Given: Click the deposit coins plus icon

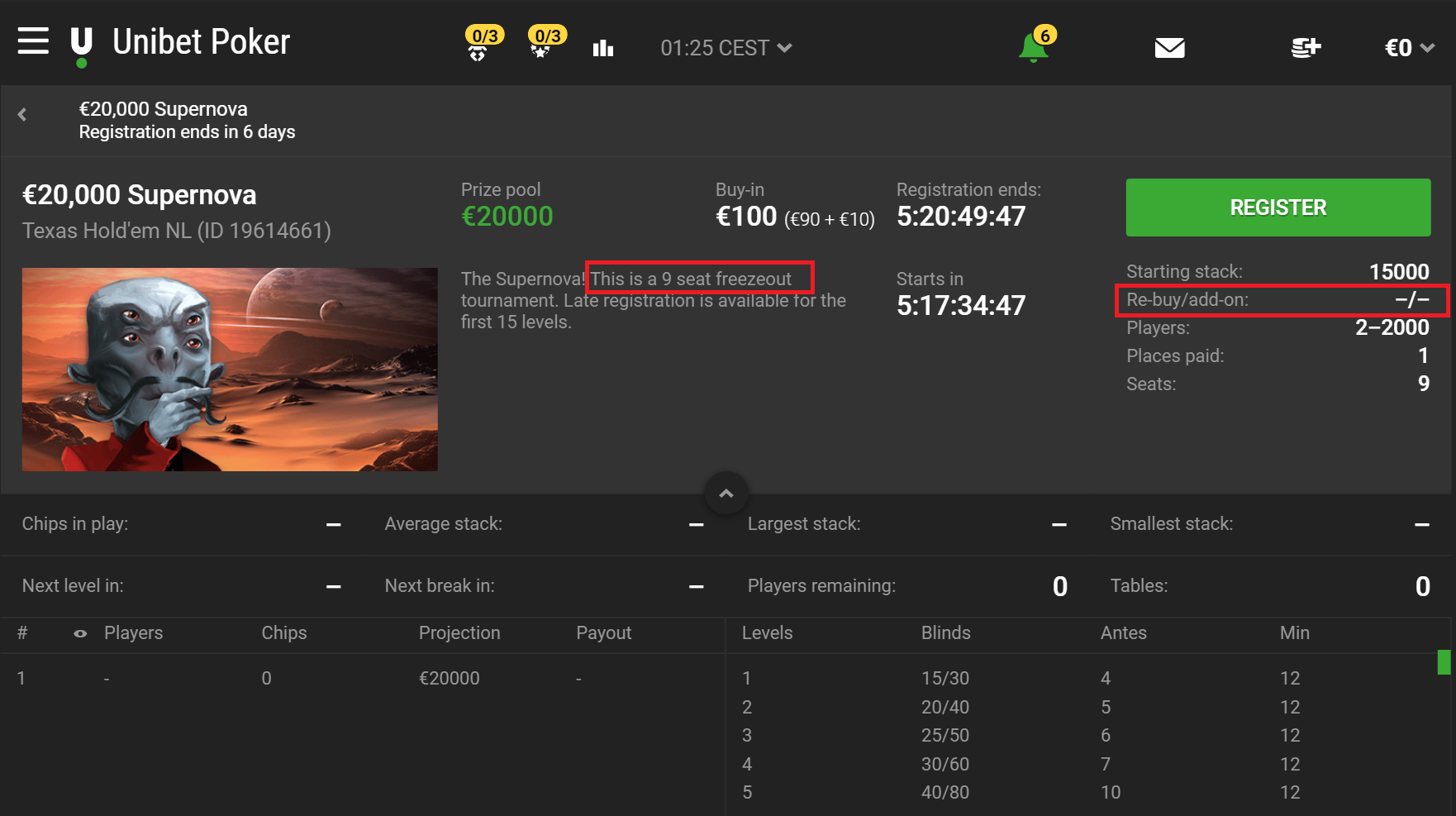Looking at the screenshot, I should (x=1306, y=48).
